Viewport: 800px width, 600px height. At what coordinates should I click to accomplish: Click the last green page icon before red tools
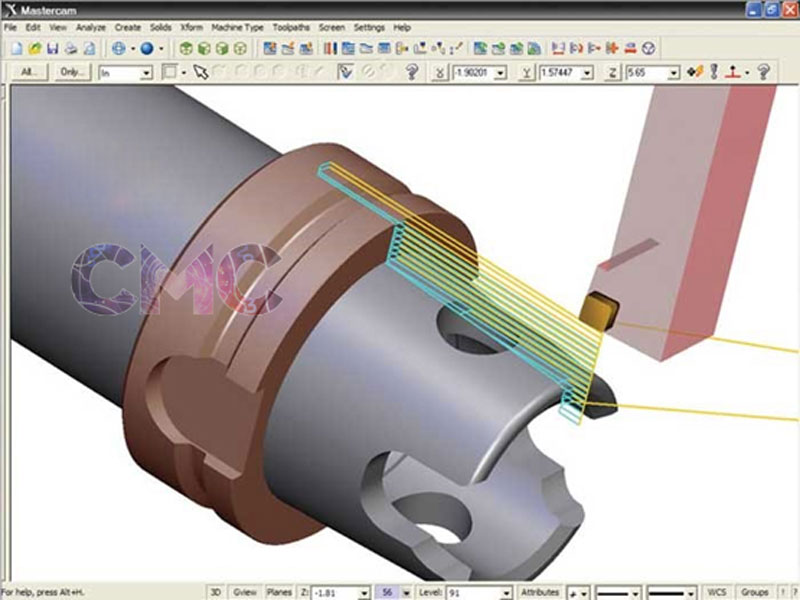534,48
